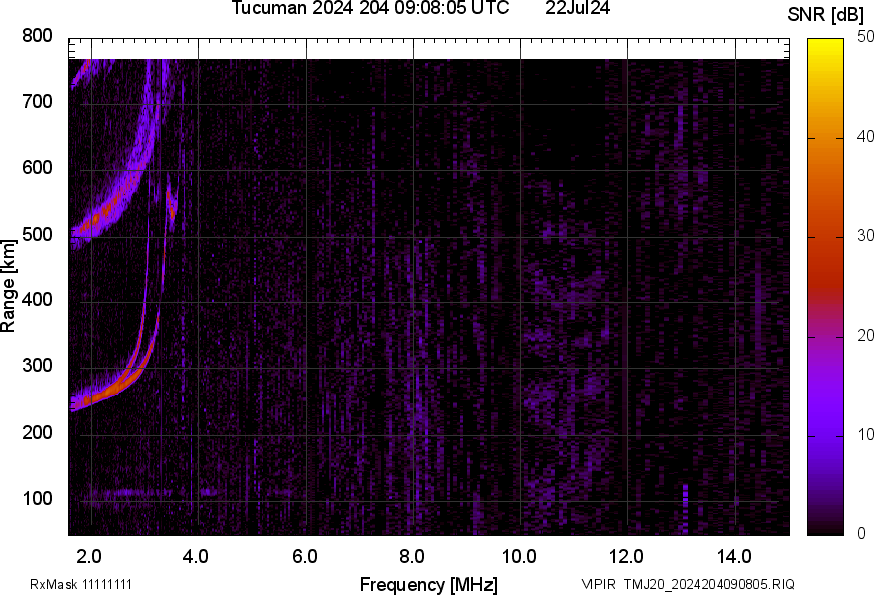This screenshot has height=595, width=874.
Task: Click the colorbar tick label '50'
Action: 865,37
